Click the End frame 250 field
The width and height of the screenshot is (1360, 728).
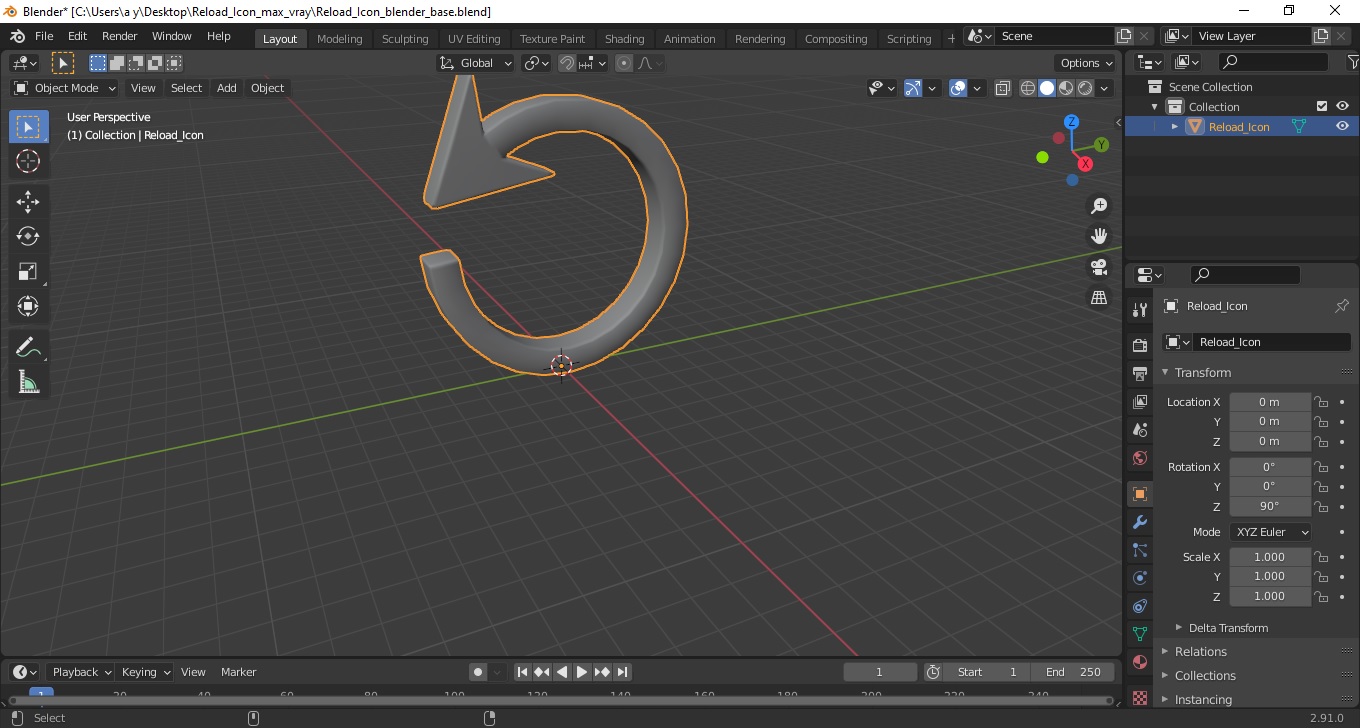tap(1073, 672)
